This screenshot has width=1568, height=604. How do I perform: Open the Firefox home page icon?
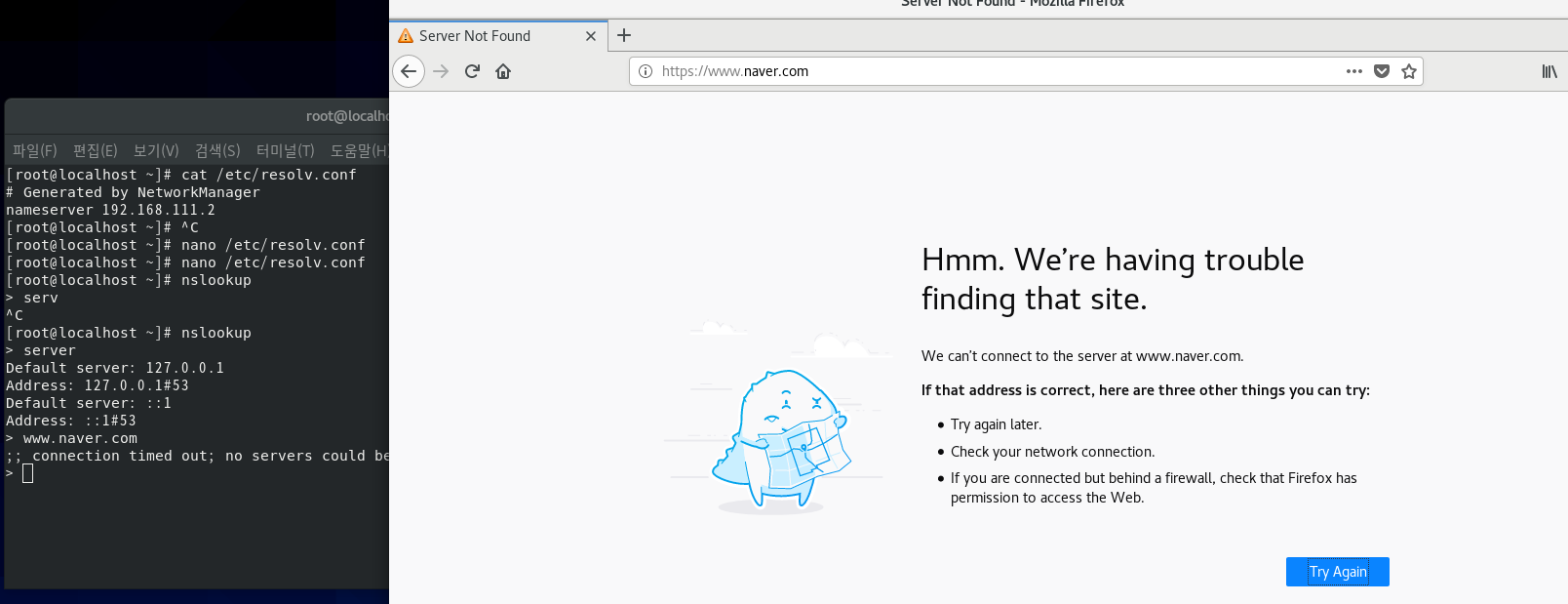pos(503,71)
